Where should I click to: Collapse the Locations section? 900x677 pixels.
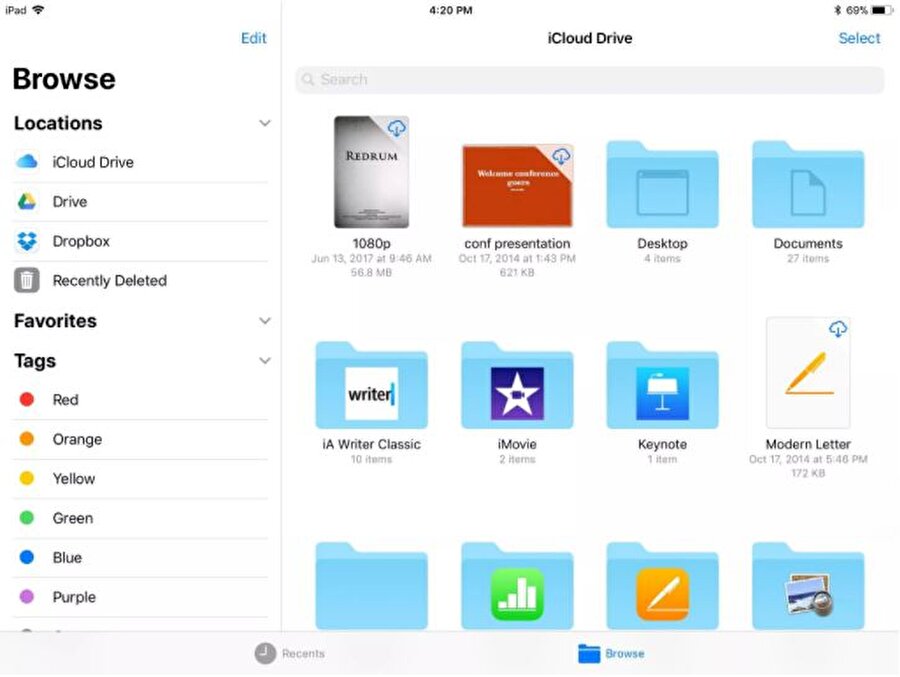(265, 123)
